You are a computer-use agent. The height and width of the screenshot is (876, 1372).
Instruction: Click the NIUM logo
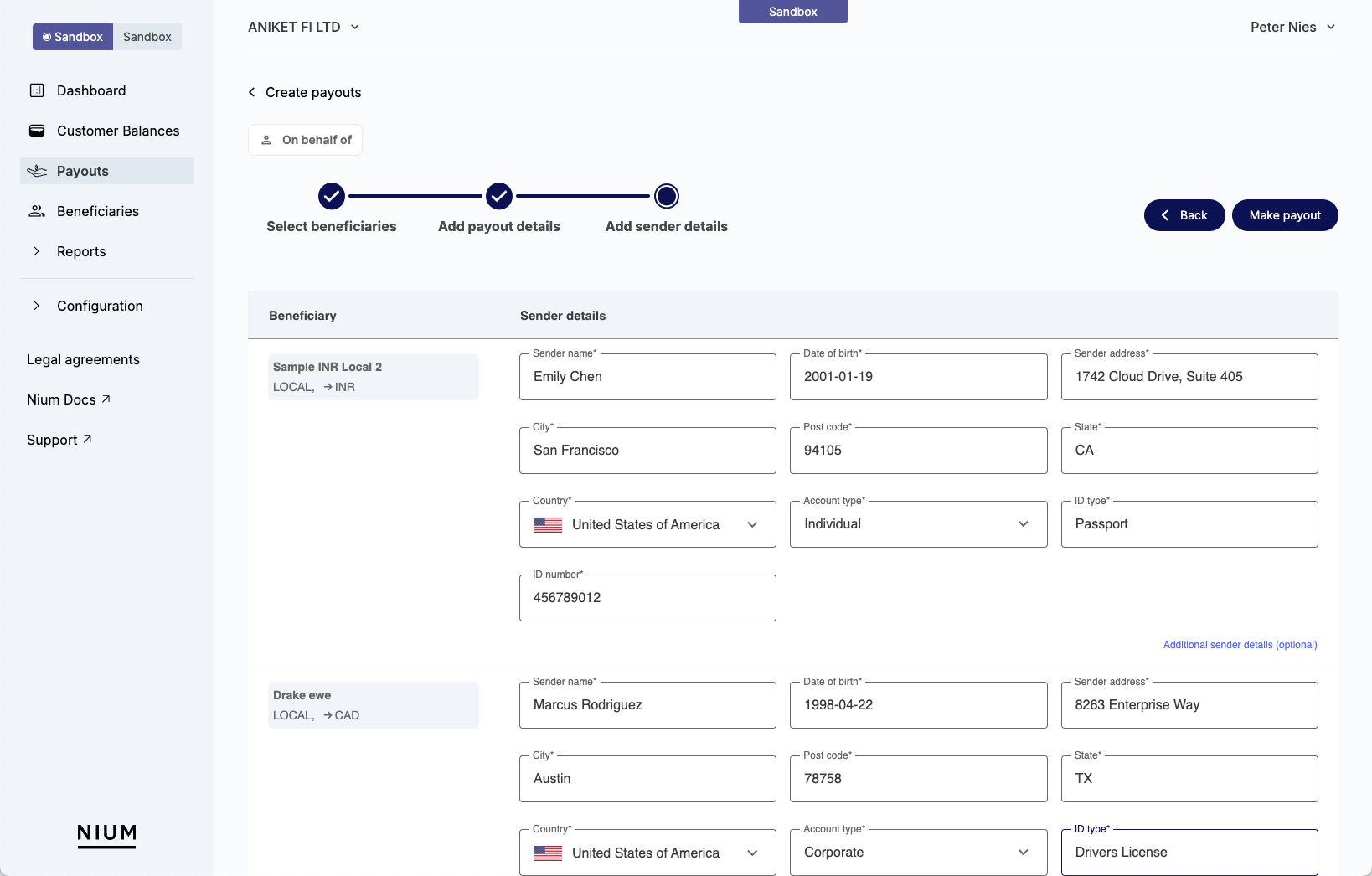click(106, 834)
